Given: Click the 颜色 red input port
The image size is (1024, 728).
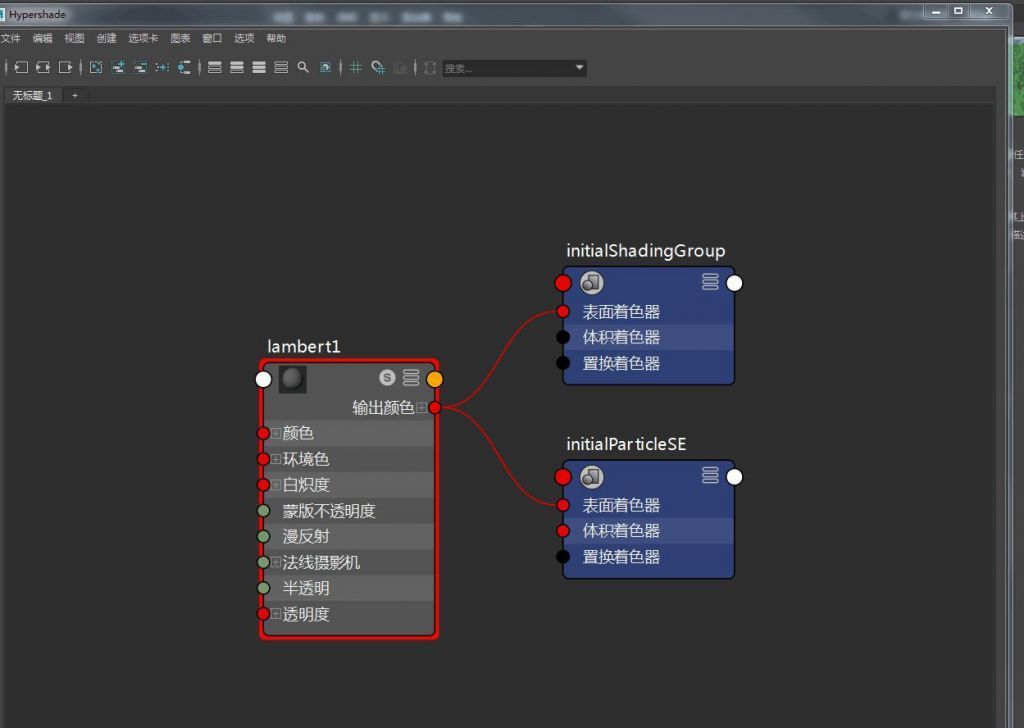Looking at the screenshot, I should pos(263,433).
